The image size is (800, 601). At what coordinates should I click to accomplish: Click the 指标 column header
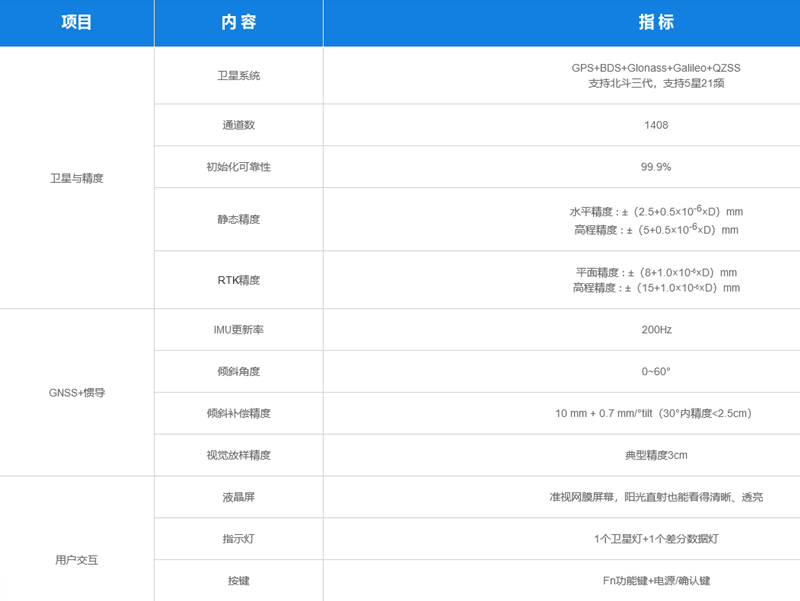[656, 22]
